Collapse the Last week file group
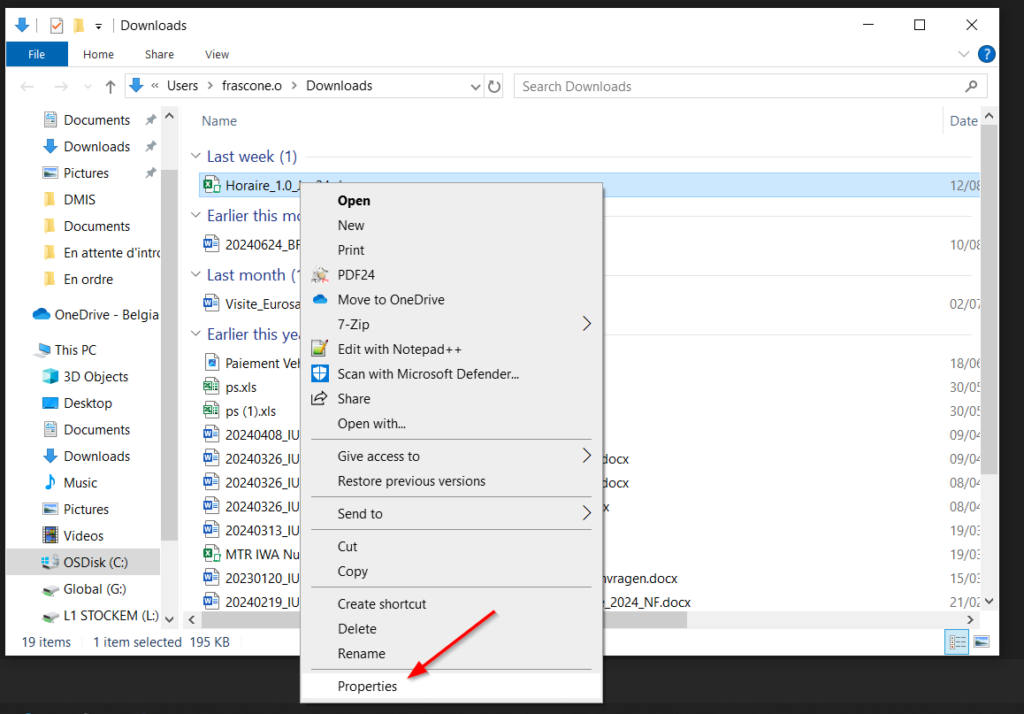This screenshot has height=714, width=1024. click(196, 157)
